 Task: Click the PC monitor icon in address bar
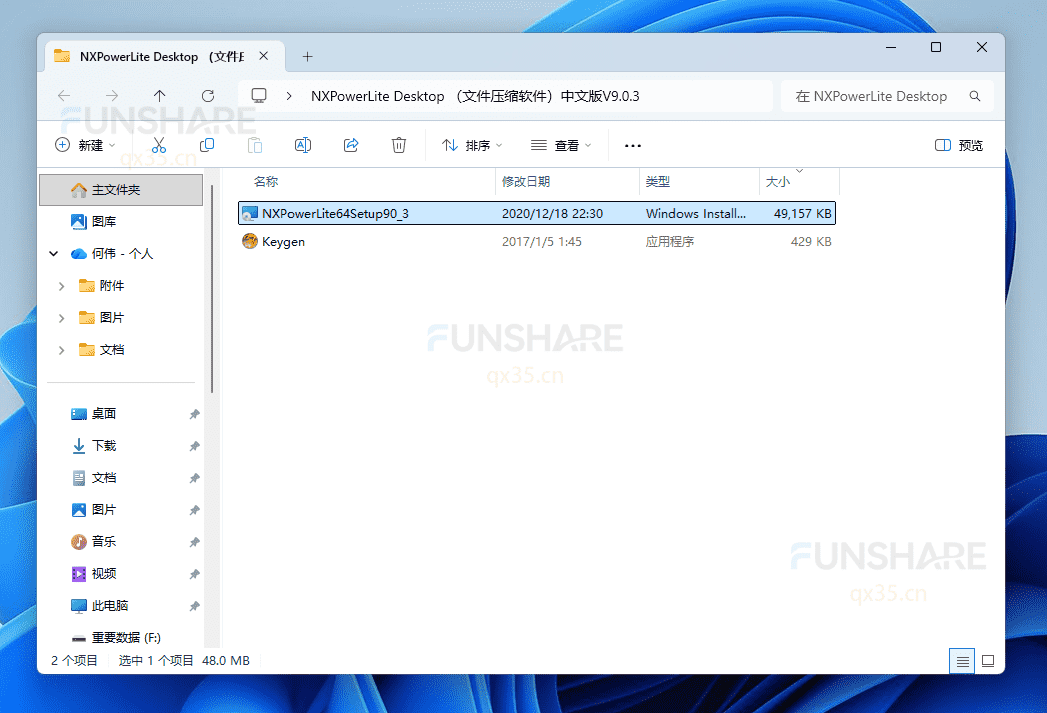[x=259, y=95]
